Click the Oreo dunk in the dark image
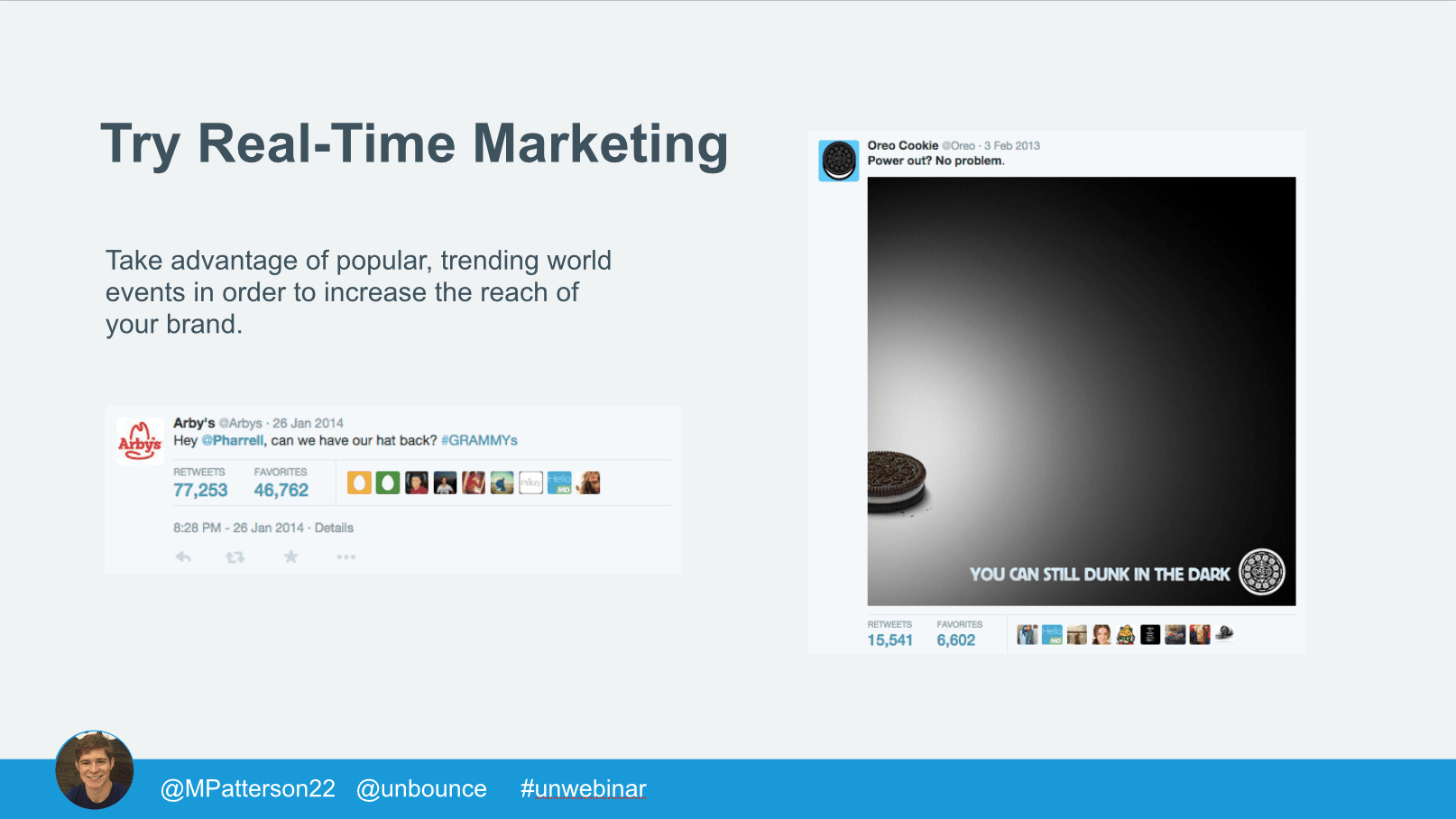Viewport: 1456px width, 819px height. (1082, 391)
